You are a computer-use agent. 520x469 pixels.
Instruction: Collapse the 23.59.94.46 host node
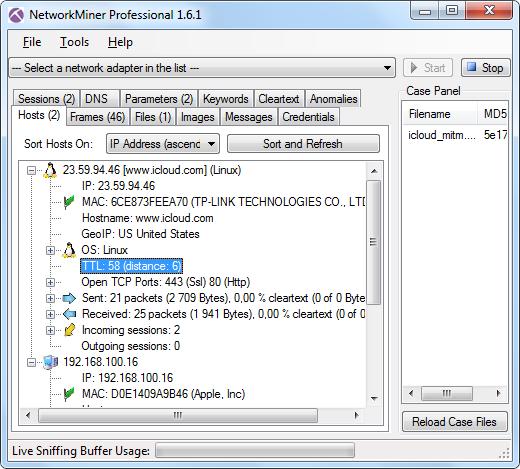tap(31, 170)
